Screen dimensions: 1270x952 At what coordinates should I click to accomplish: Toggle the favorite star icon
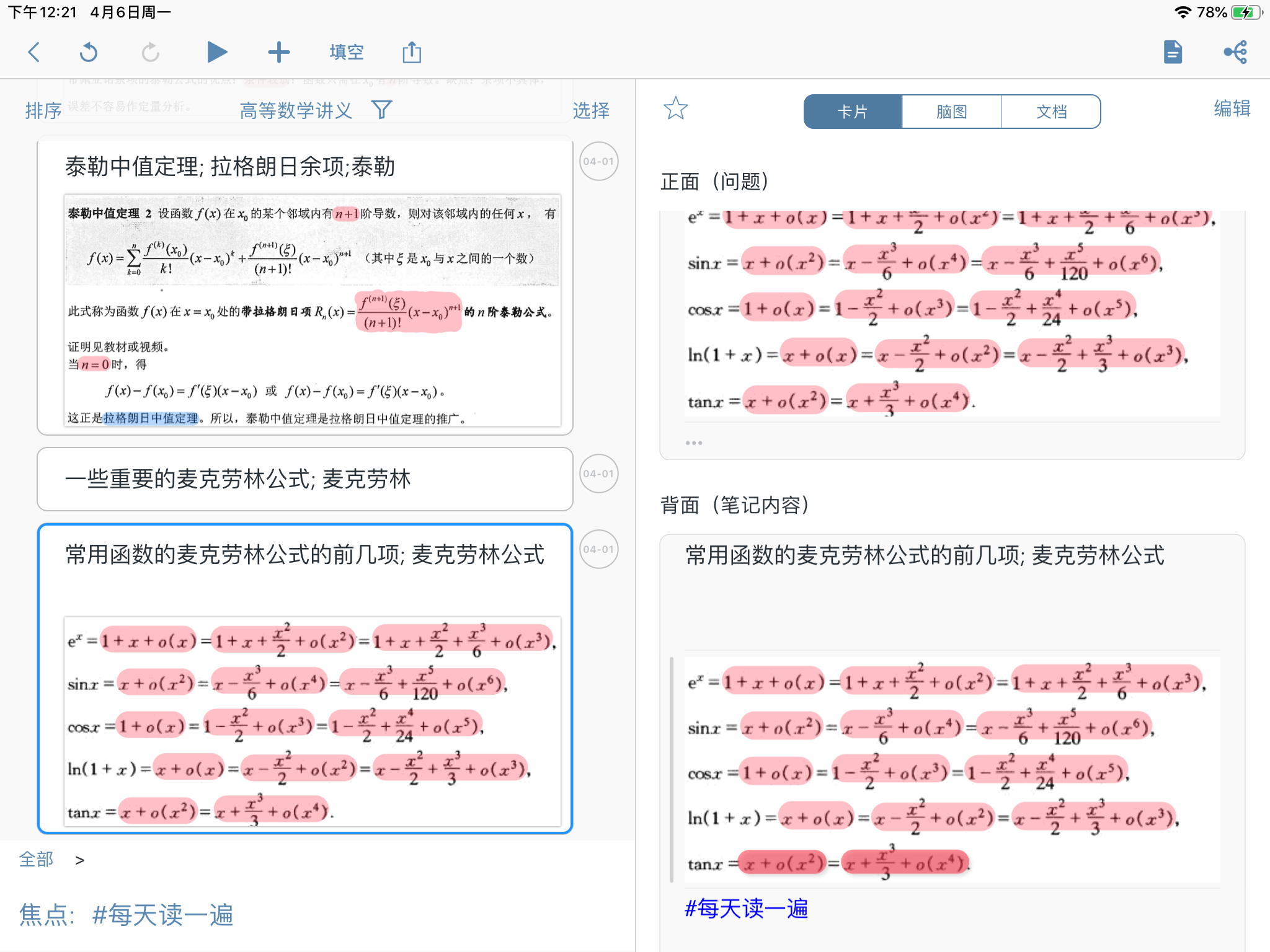pyautogui.click(x=676, y=108)
